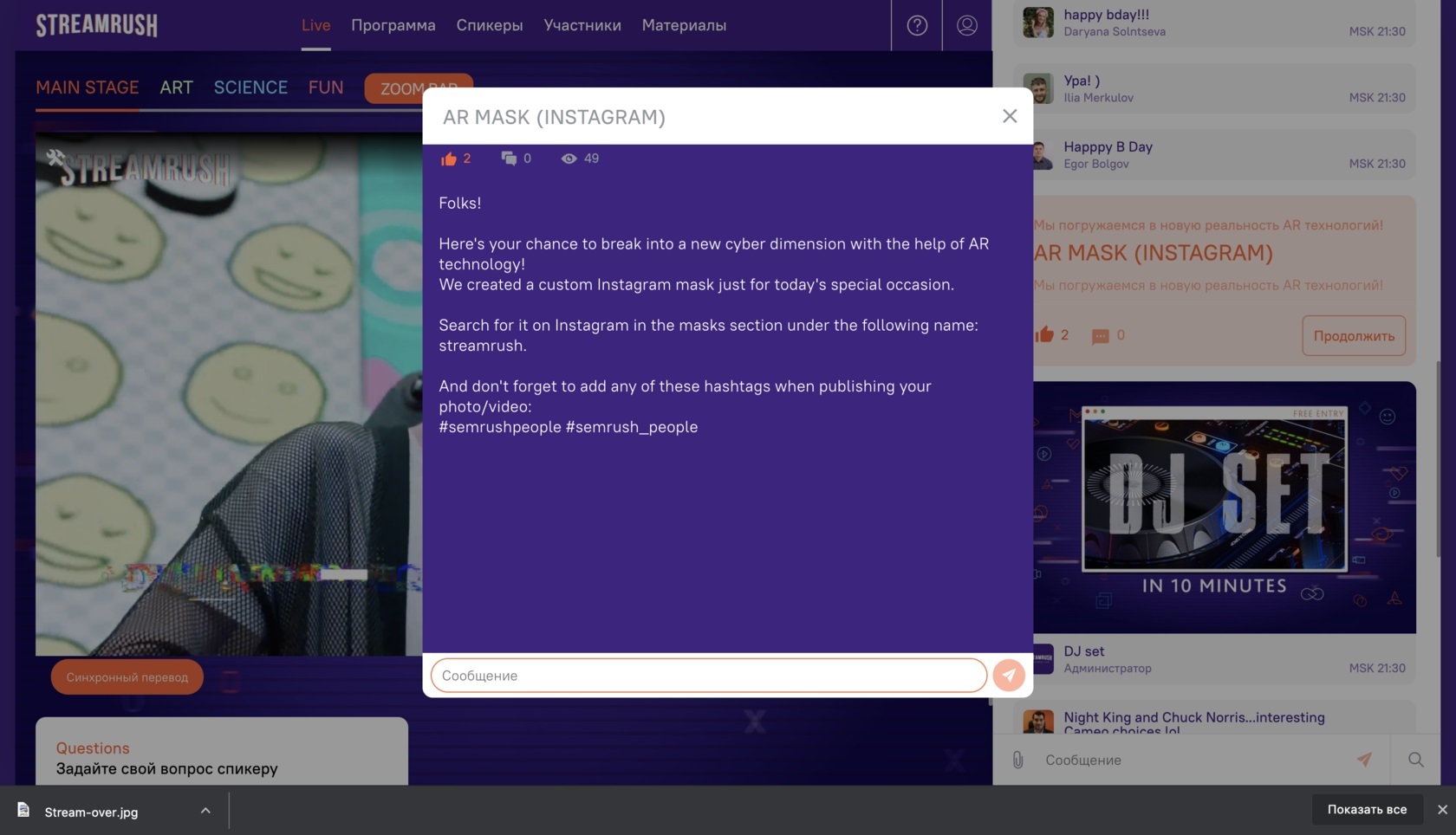The image size is (1456, 835).
Task: Like the AR MASK card in feed
Action: coord(1044,335)
